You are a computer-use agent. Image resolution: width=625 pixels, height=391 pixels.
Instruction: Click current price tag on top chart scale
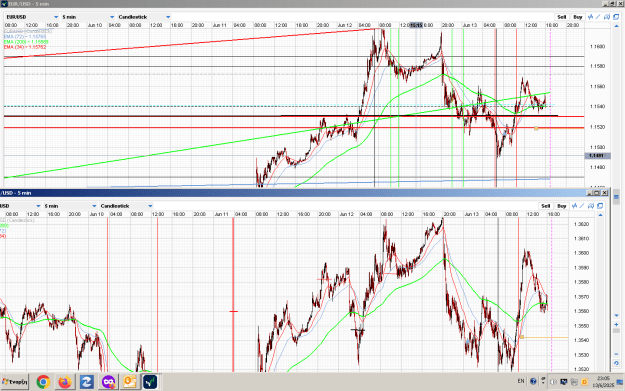coord(597,156)
